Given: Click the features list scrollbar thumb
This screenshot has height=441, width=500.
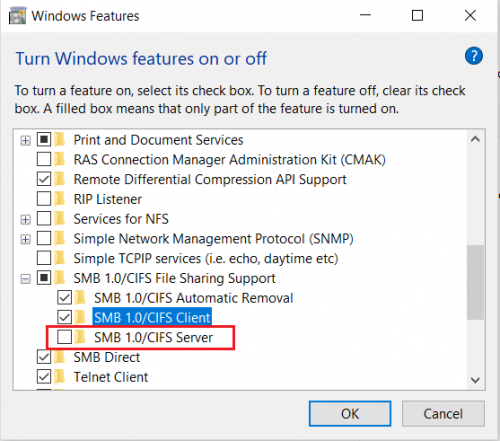Looking at the screenshot, I should (x=475, y=282).
